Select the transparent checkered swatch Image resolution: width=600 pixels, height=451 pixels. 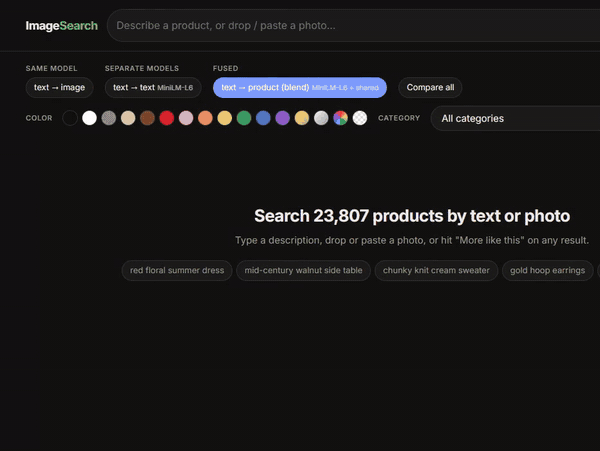[x=360, y=118]
